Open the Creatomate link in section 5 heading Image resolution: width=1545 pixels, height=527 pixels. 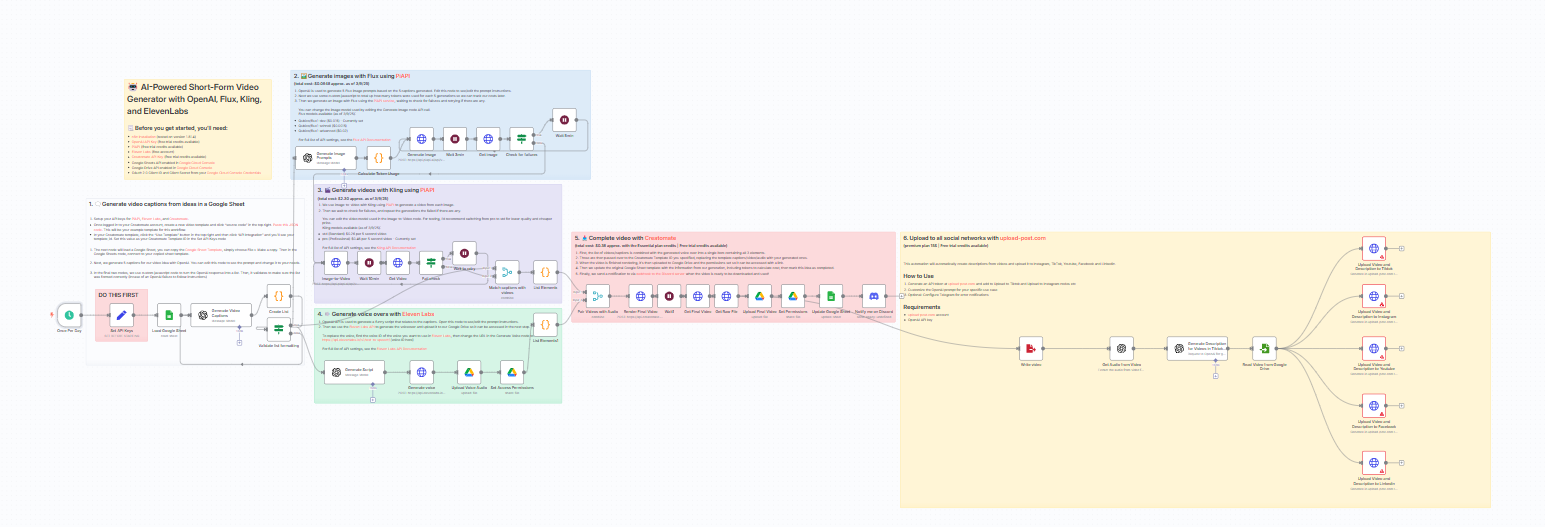click(x=660, y=238)
